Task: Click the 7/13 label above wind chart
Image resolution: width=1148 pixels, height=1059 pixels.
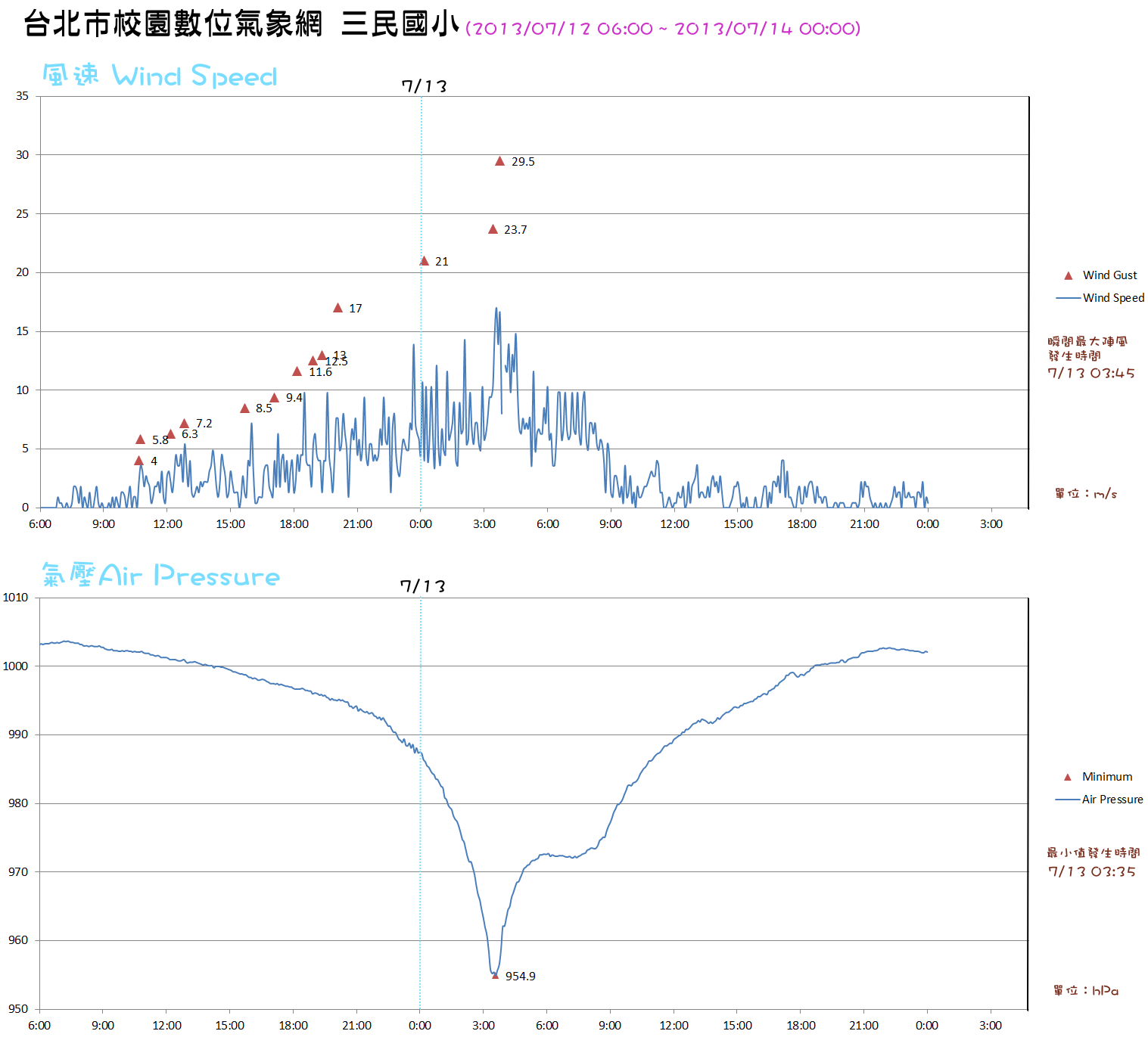Action: click(x=424, y=86)
